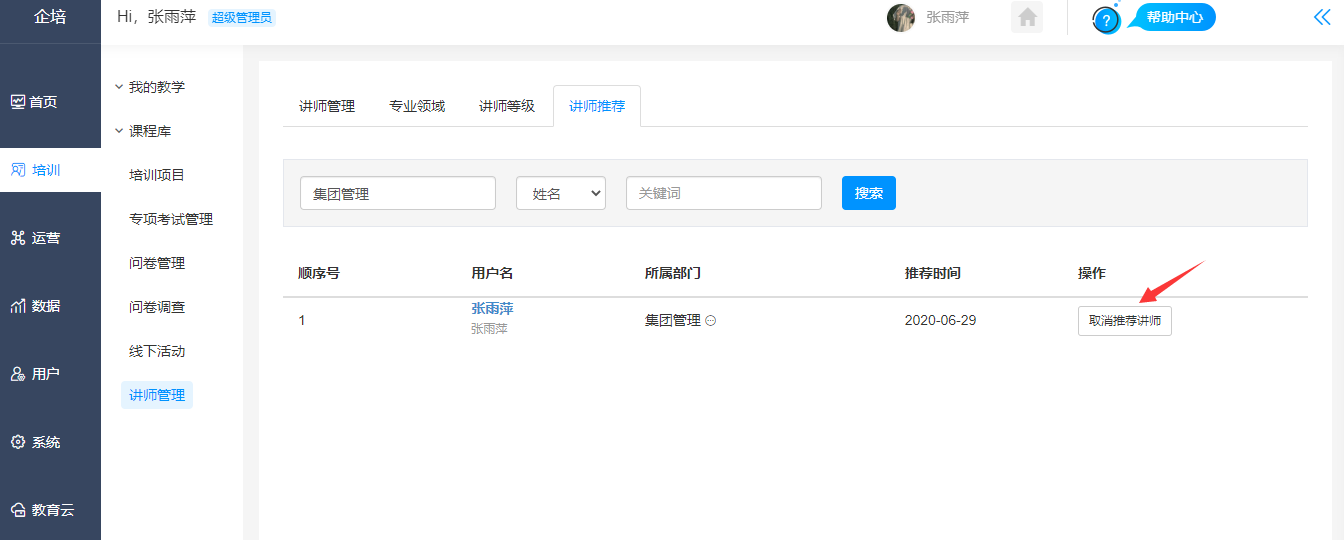Click the Hi, 张雨萍 greeting text
Image resolution: width=1344 pixels, height=540 pixels.
point(157,17)
